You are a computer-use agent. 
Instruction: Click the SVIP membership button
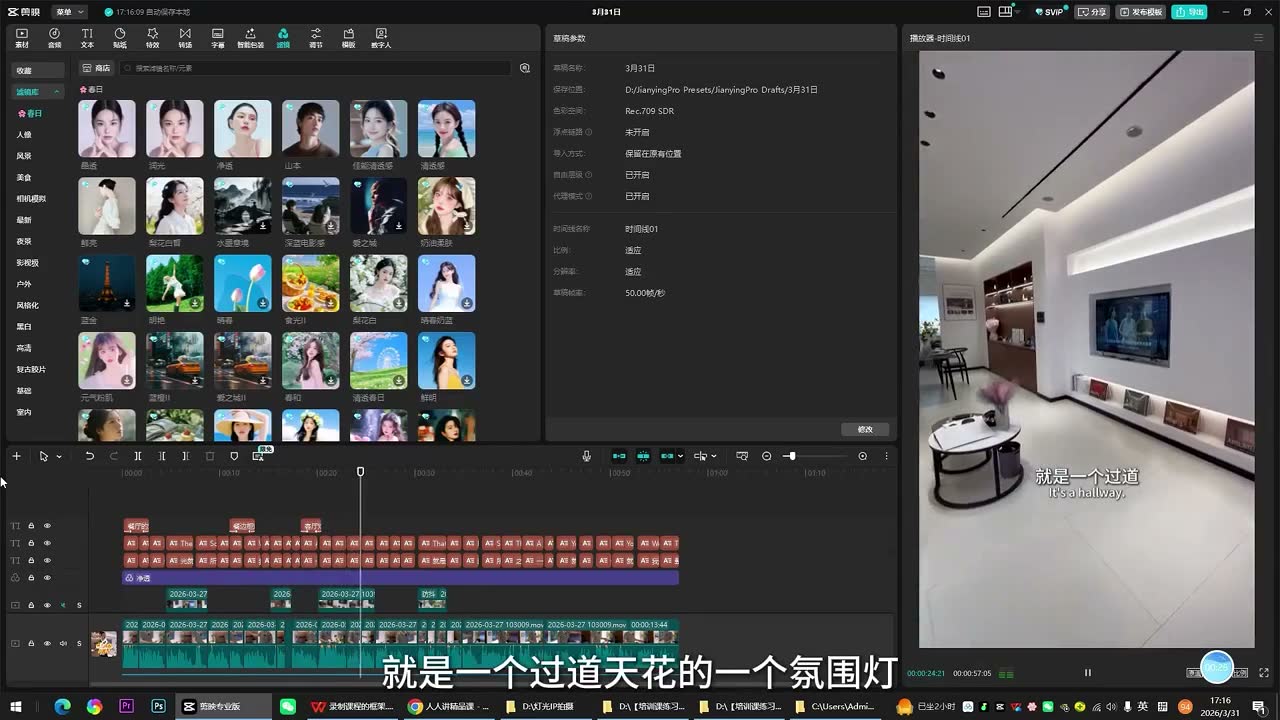point(1049,12)
